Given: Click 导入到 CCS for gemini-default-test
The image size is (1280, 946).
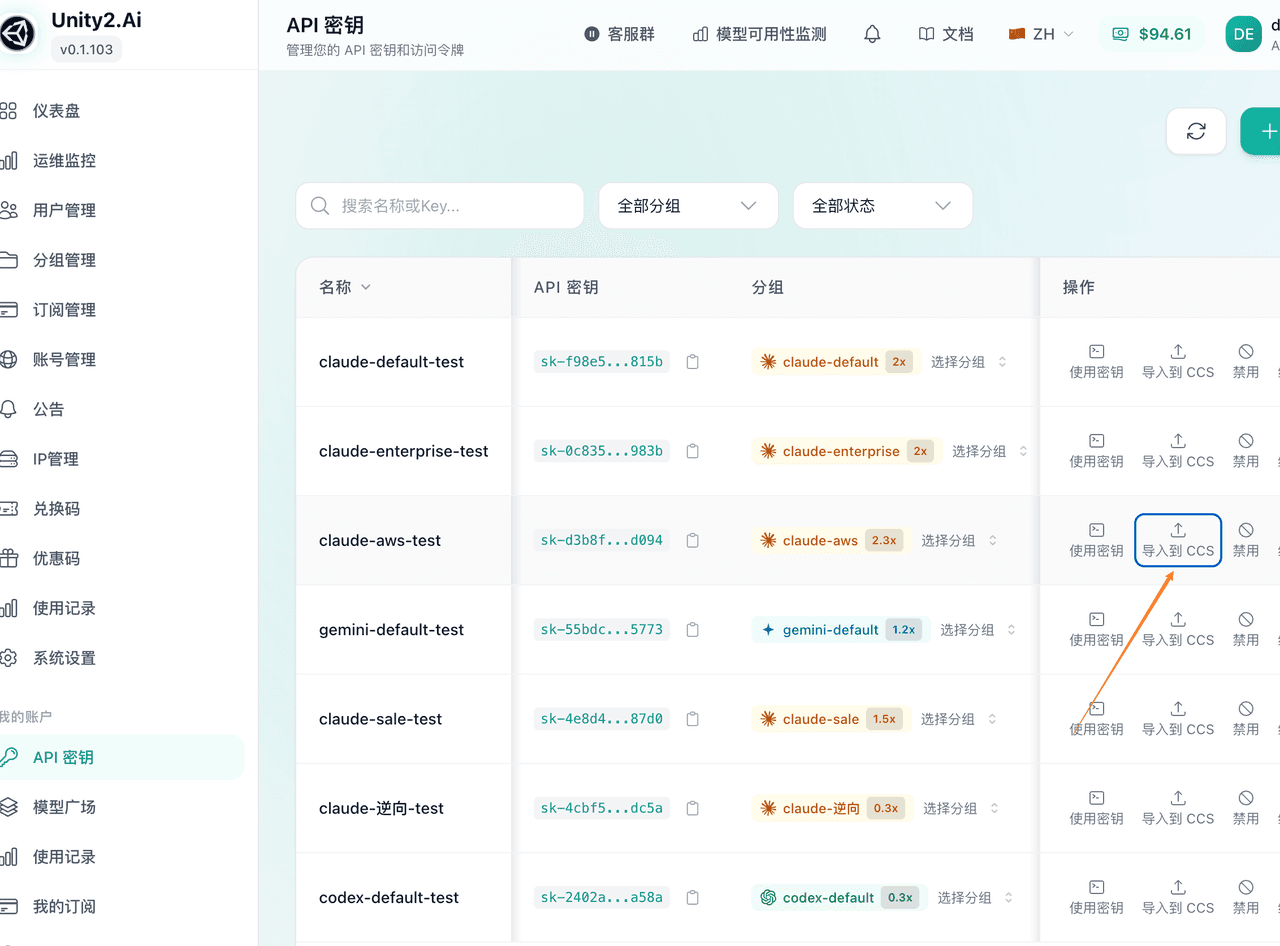Looking at the screenshot, I should (1178, 630).
